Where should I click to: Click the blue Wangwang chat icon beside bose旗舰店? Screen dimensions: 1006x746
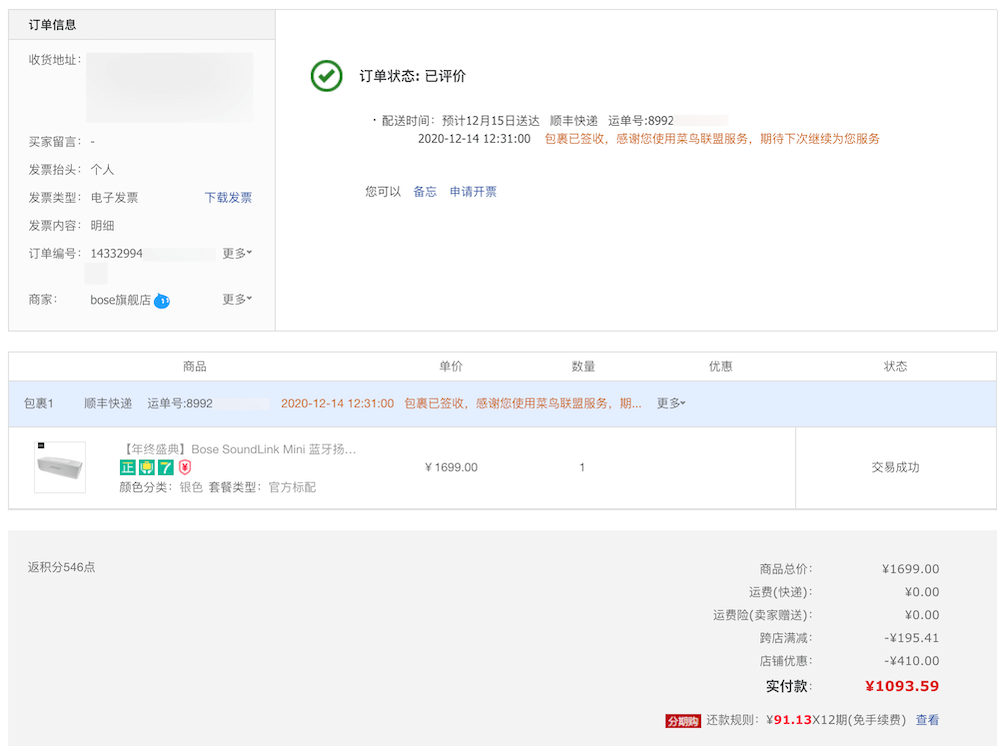tap(162, 300)
